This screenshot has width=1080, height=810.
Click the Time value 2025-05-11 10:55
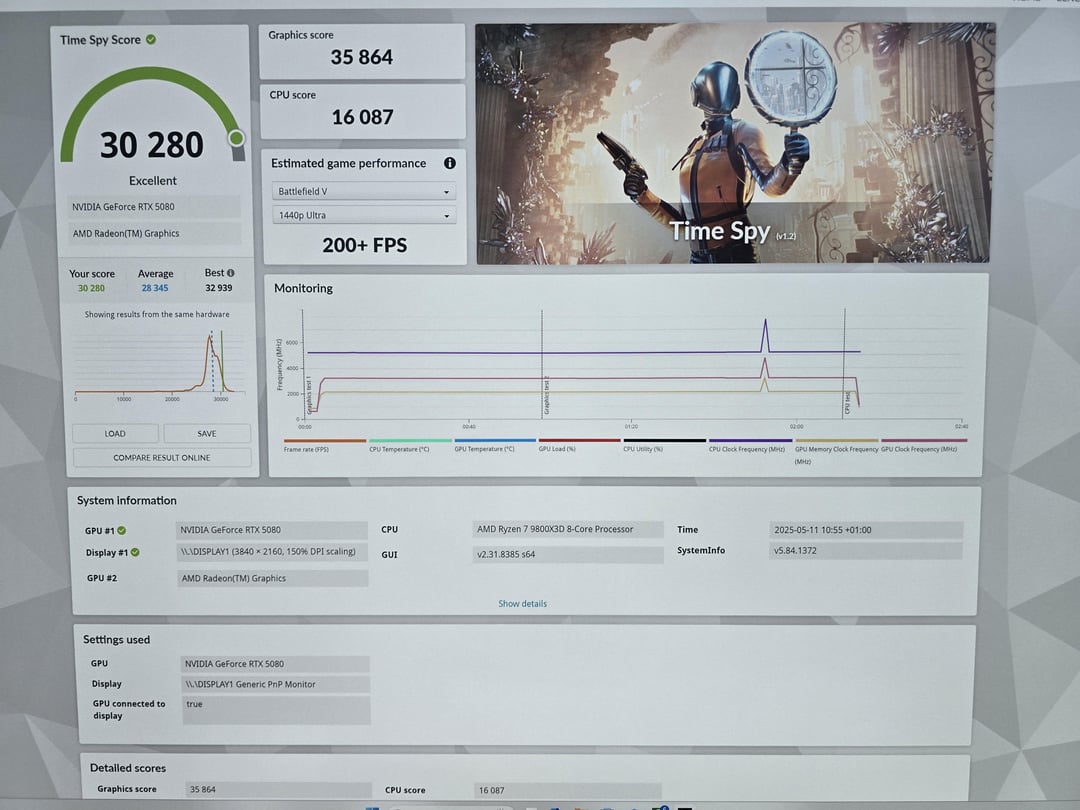click(866, 530)
